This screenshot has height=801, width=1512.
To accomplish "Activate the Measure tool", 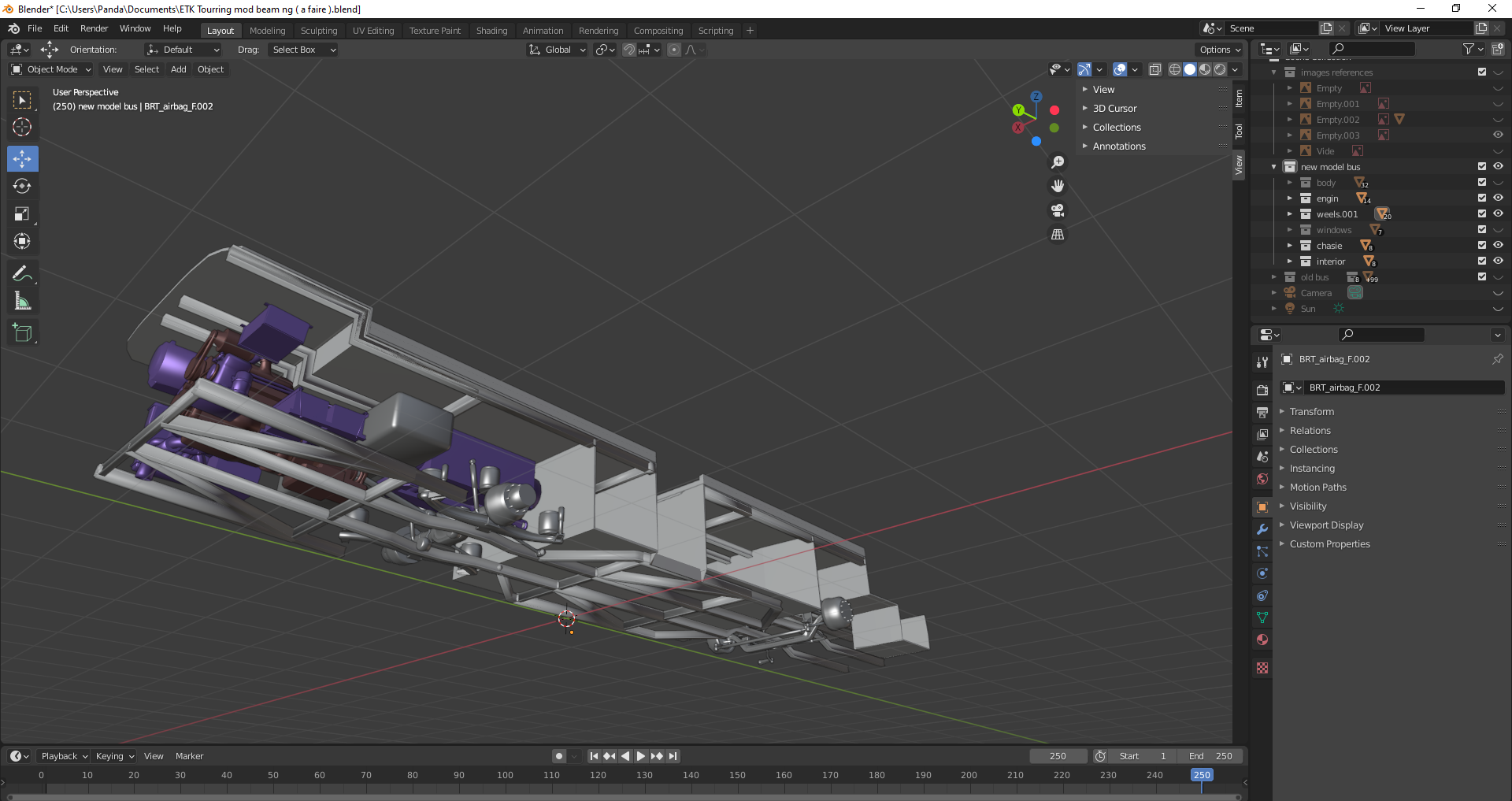I will click(22, 302).
